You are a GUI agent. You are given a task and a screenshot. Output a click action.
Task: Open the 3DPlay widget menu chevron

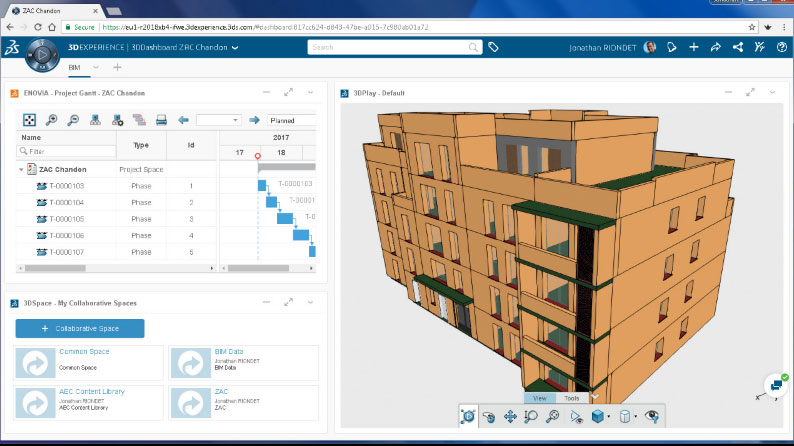click(x=772, y=93)
